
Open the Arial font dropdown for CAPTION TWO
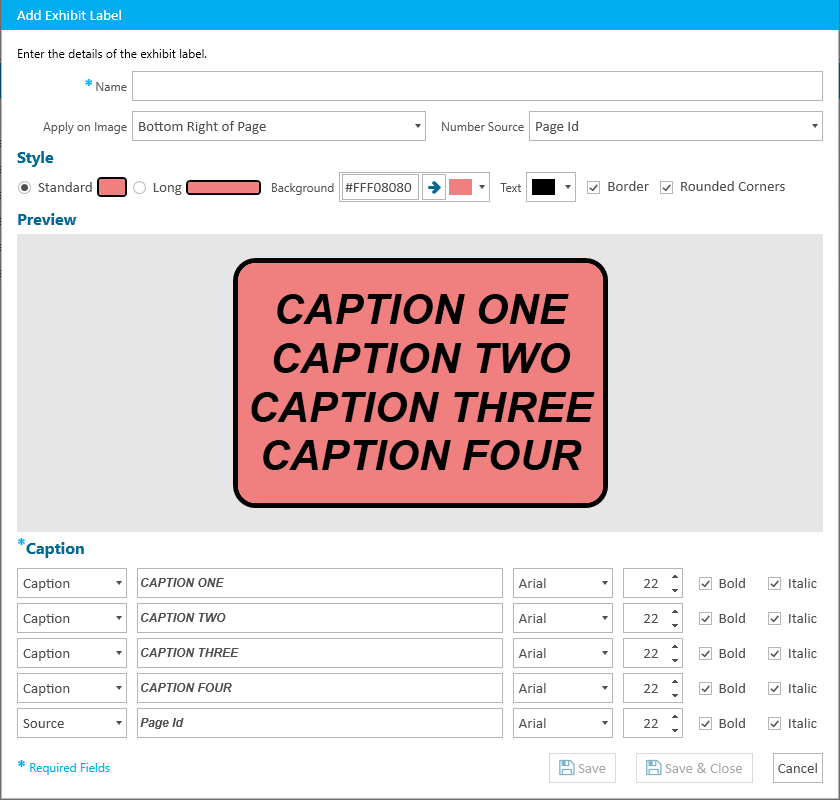point(562,618)
